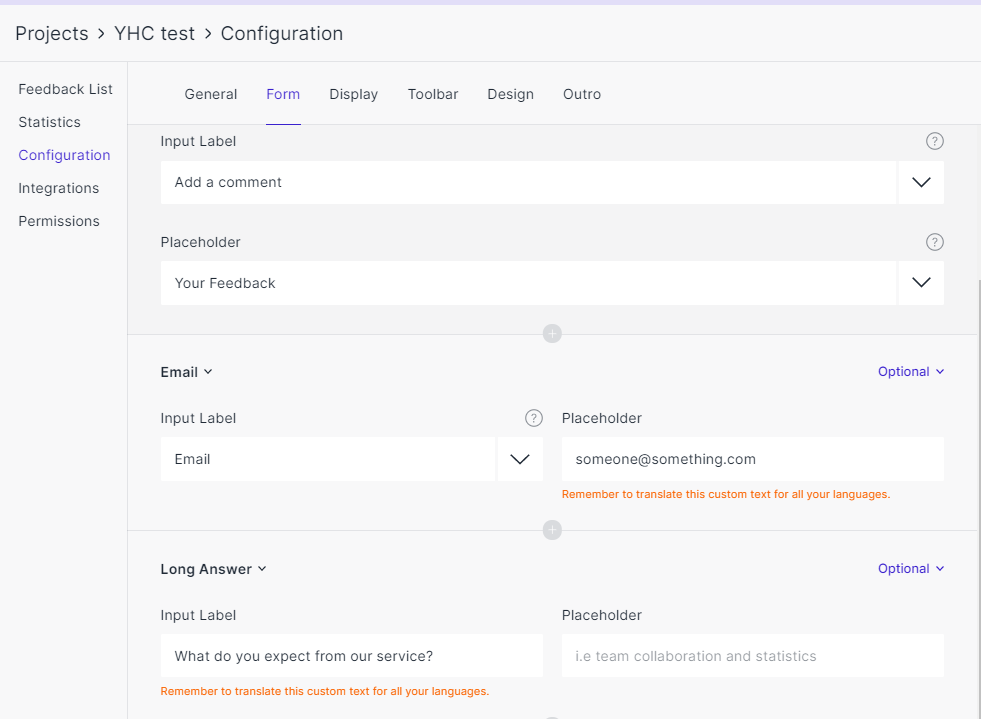Switch to the Toolbar tab

tap(433, 94)
